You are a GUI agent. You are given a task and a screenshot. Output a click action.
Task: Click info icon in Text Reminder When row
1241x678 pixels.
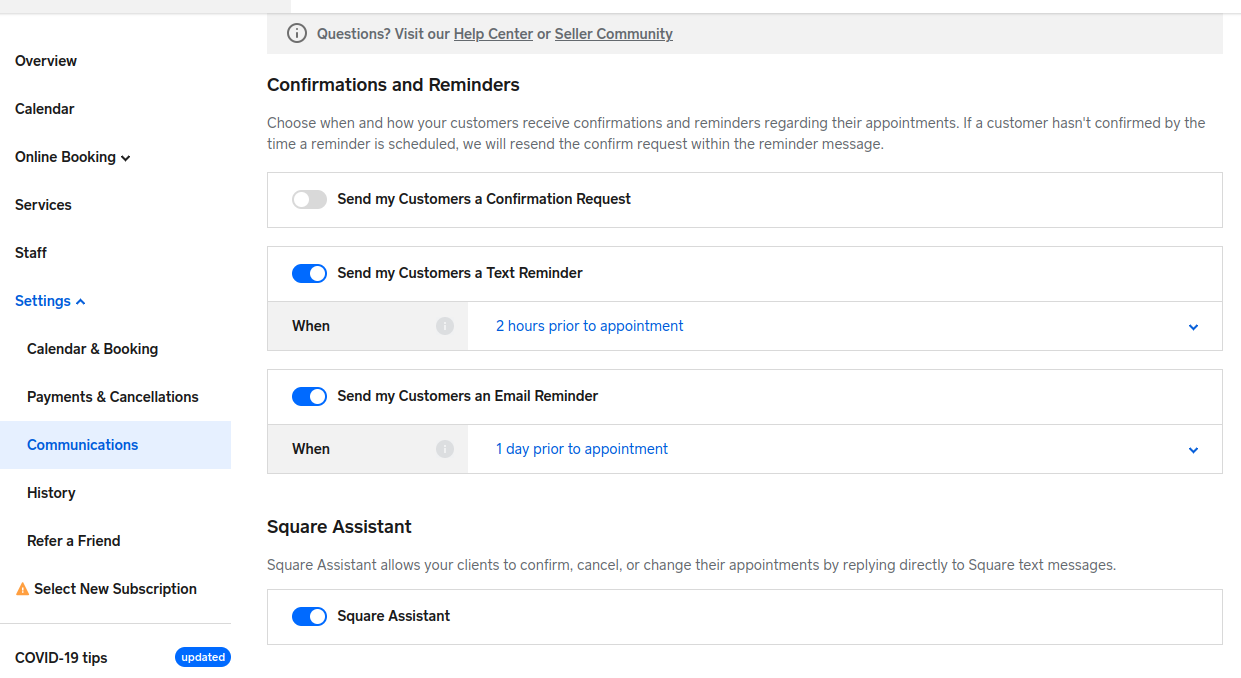[445, 326]
